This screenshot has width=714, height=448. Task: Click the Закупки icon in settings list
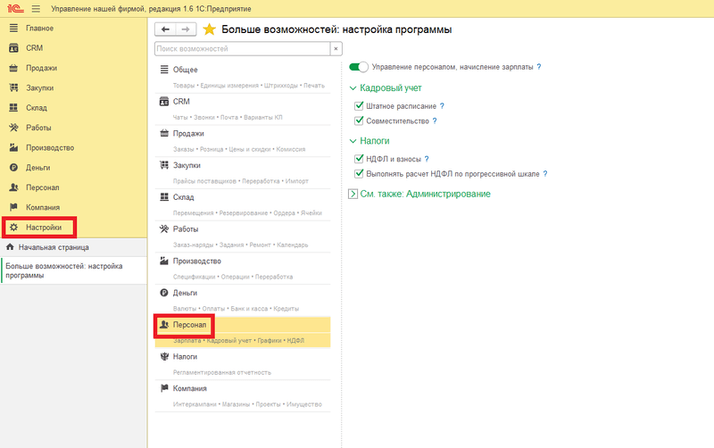tap(164, 165)
